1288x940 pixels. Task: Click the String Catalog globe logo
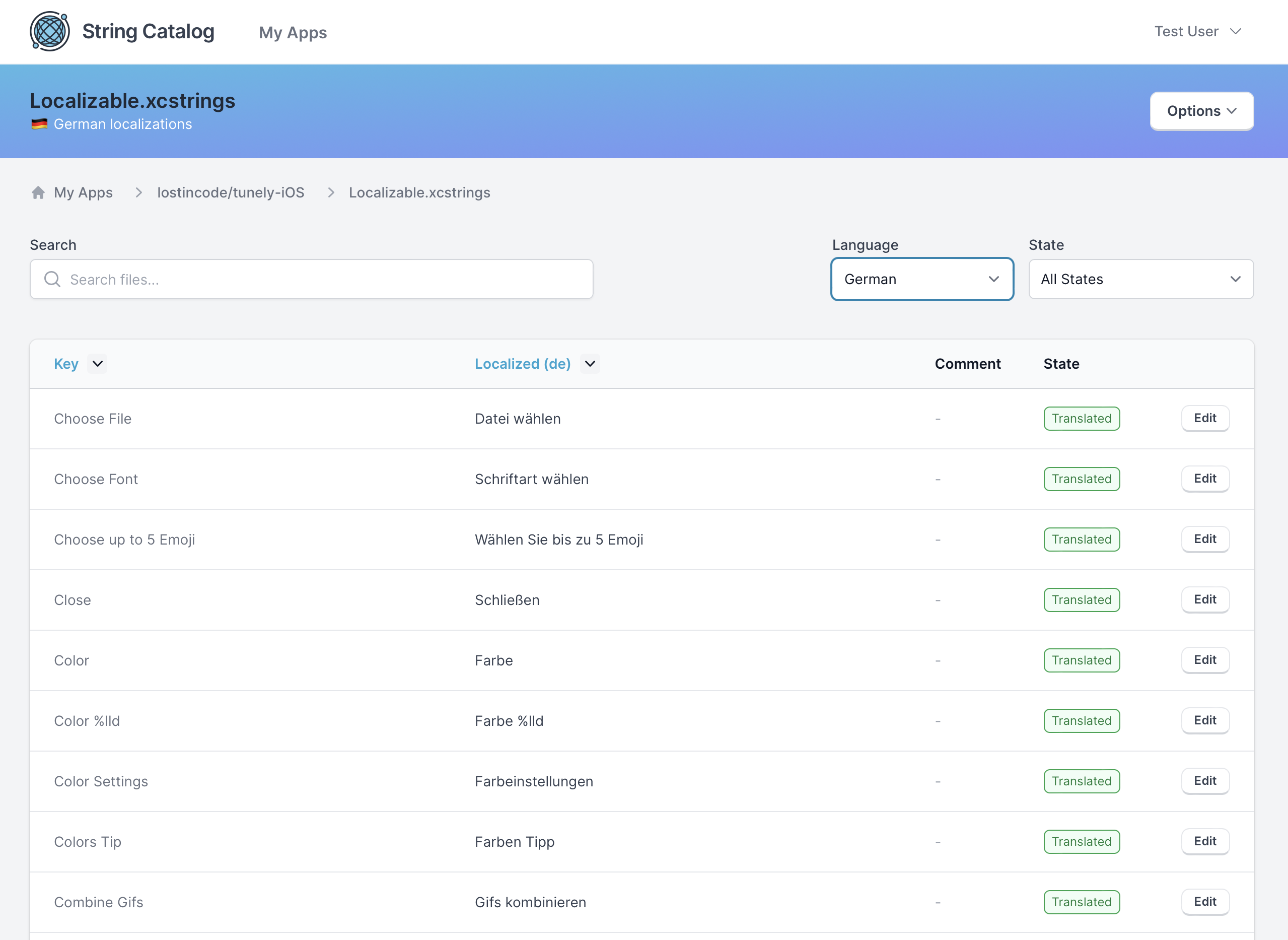click(49, 31)
